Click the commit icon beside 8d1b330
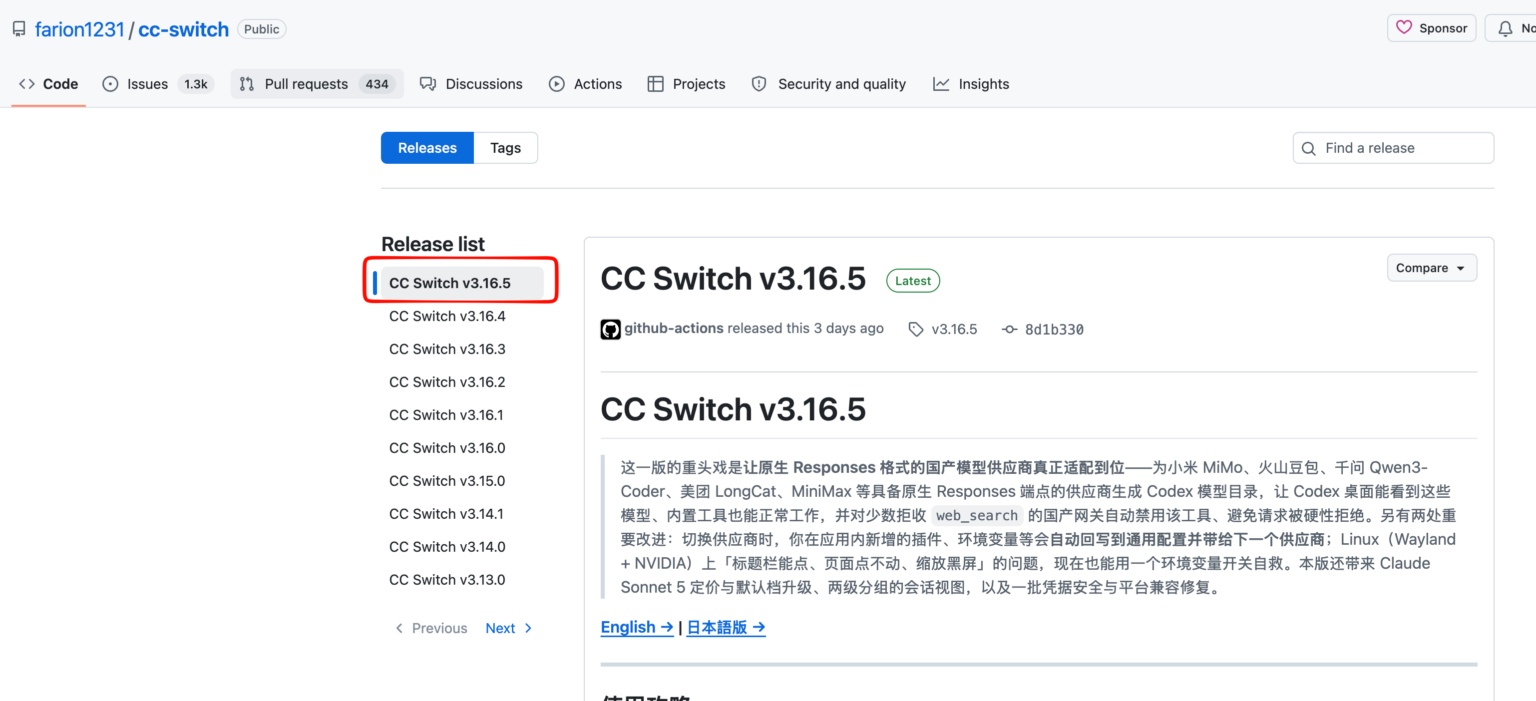 (x=1010, y=329)
